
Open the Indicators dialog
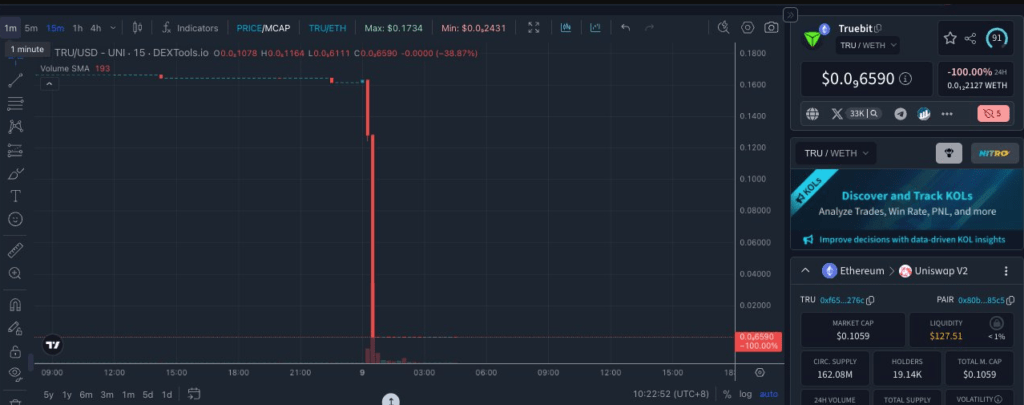tap(190, 28)
